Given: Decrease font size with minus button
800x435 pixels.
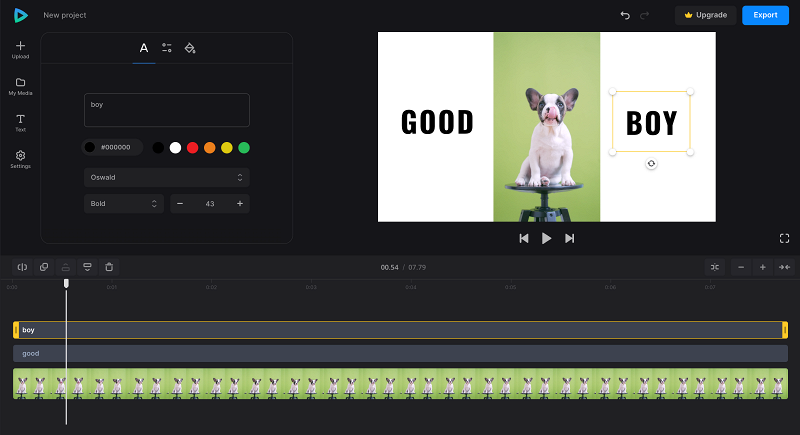Looking at the screenshot, I should [180, 203].
